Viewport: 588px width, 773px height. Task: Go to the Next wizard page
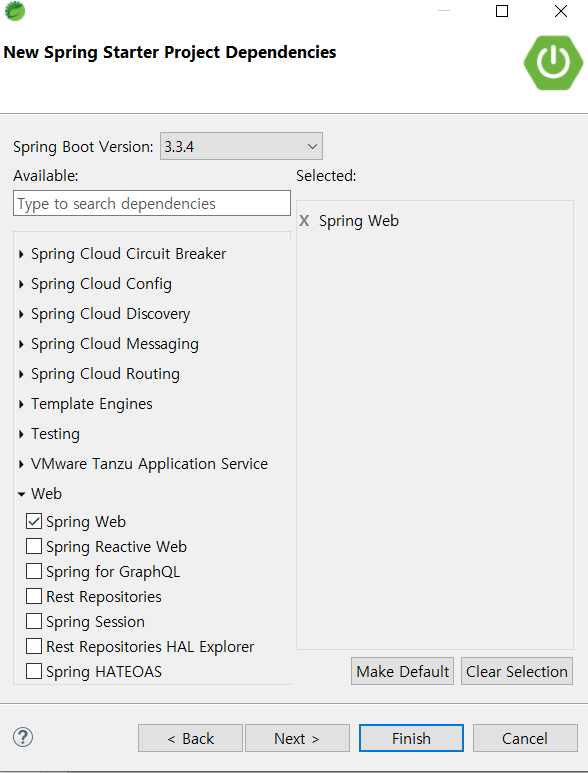[x=297, y=738]
